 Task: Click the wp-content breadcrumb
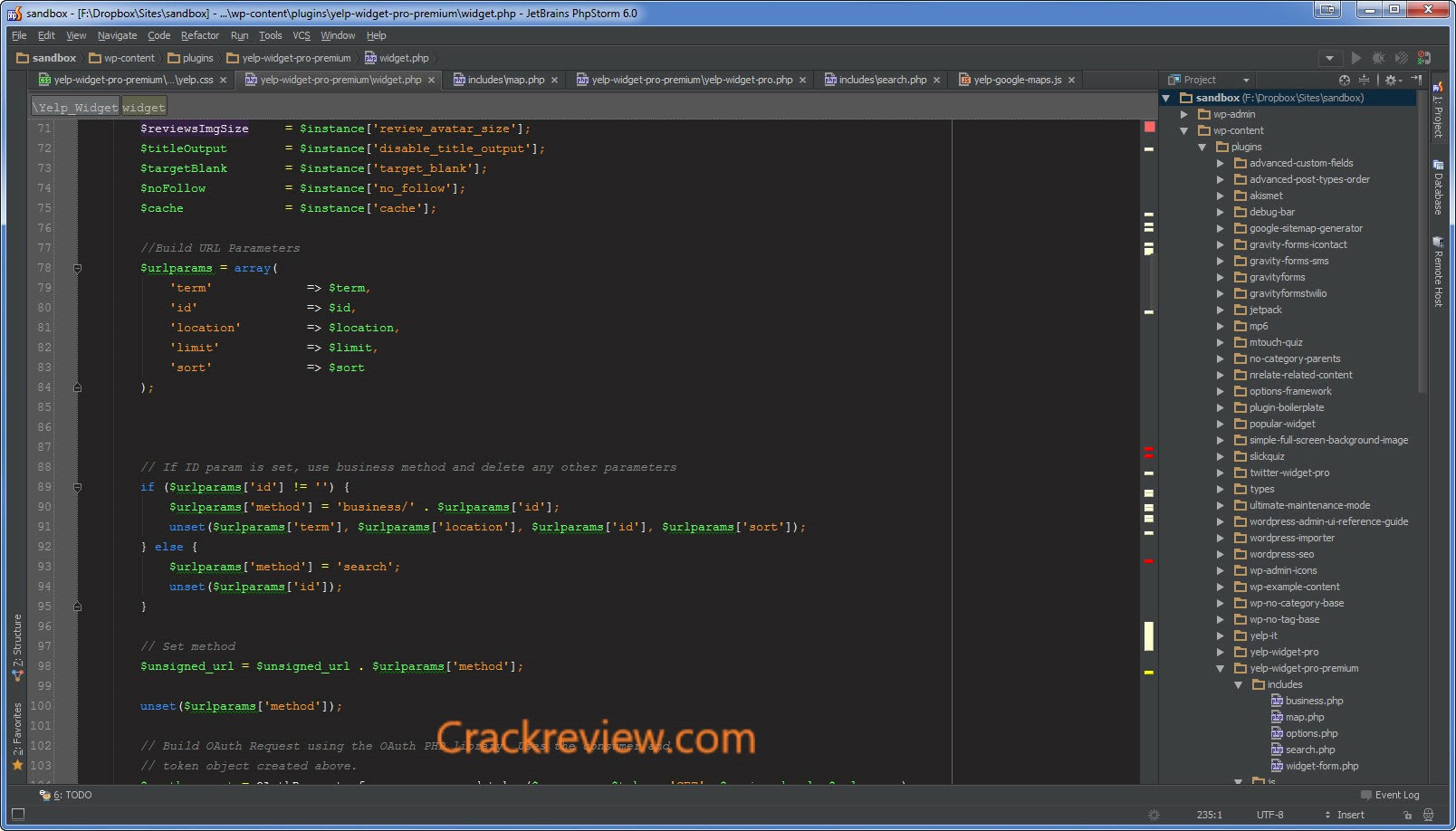(122, 58)
